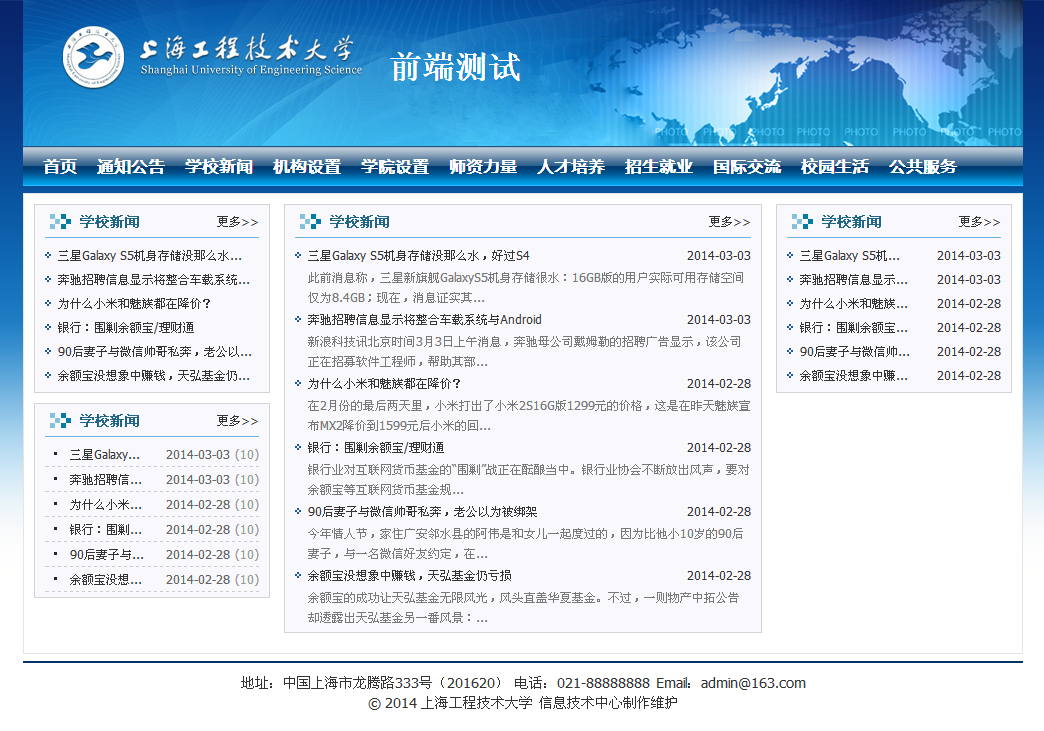This screenshot has width=1044, height=731.
Task: Go to 通知公告 in the navigation bar
Action: (131, 167)
